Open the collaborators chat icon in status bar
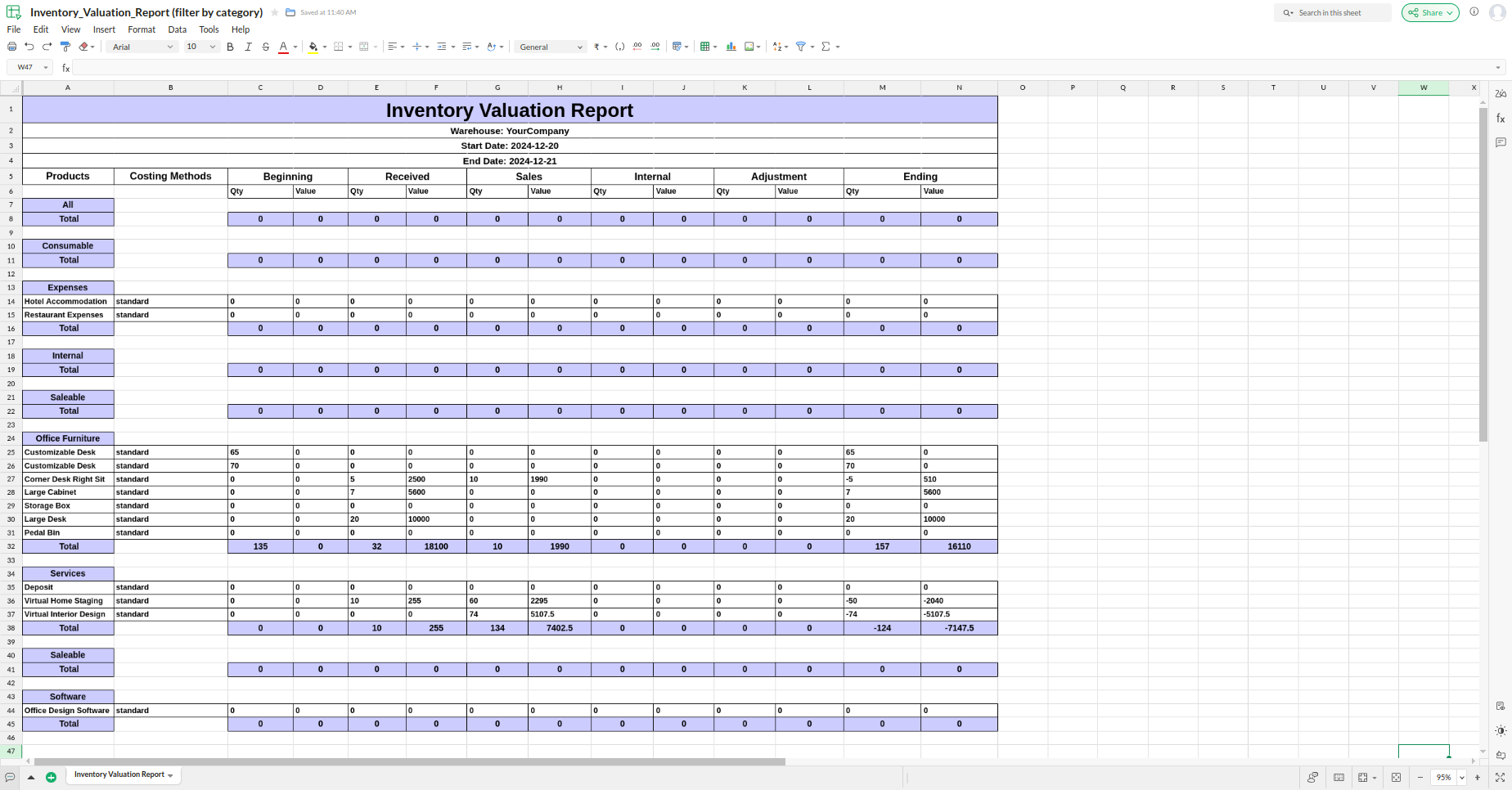The height and width of the screenshot is (790, 1512). [1312, 777]
